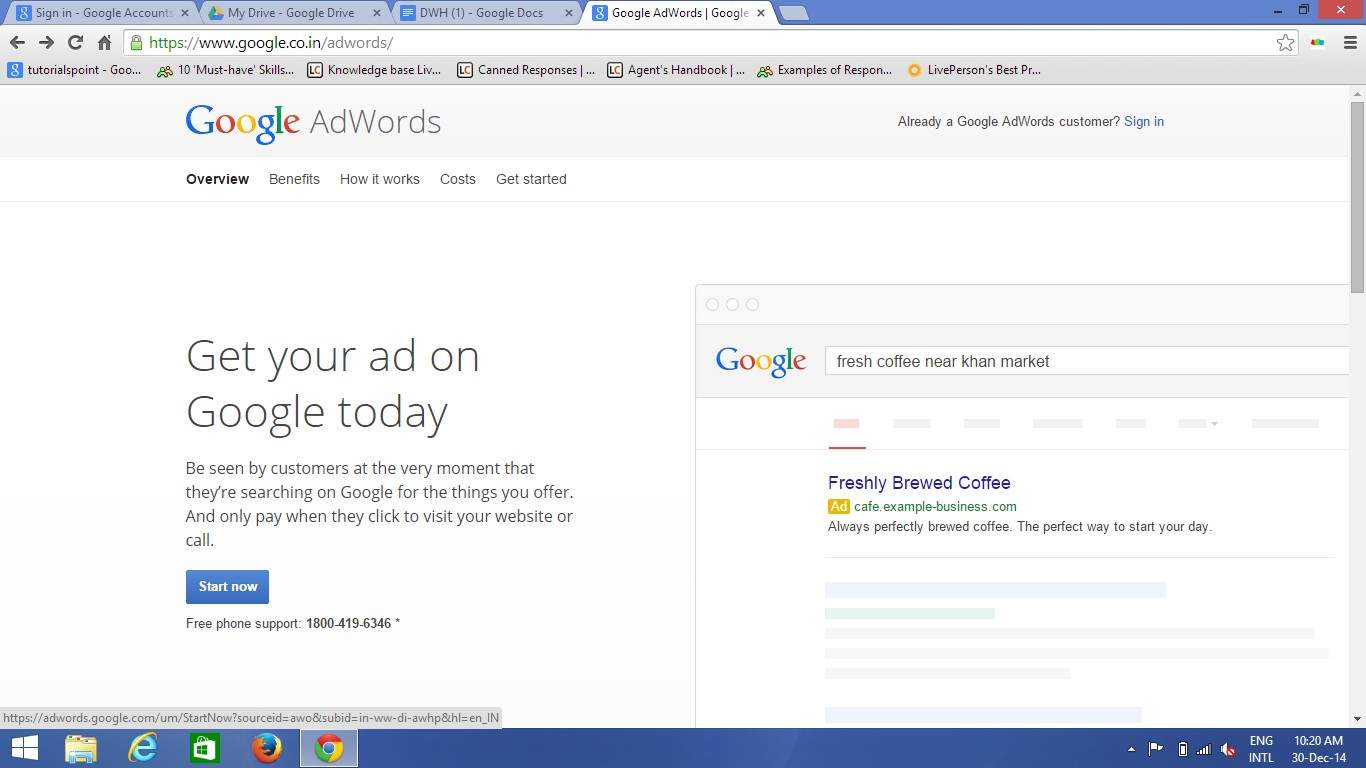
Task: Open the ENG INTL language selector
Action: coord(1262,748)
